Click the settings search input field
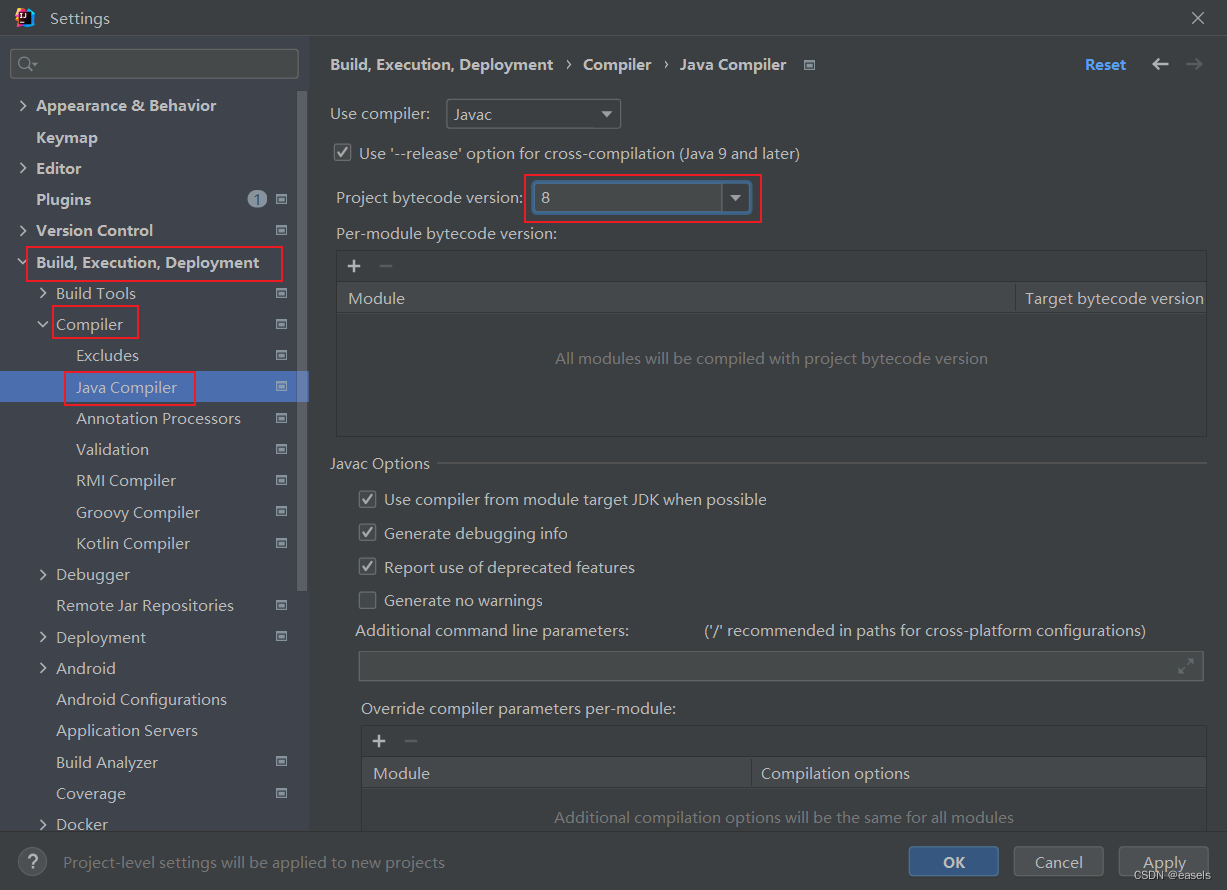 pyautogui.click(x=155, y=64)
